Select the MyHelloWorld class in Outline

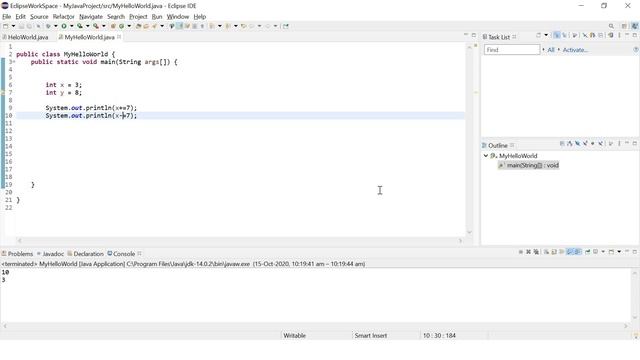[518, 156]
